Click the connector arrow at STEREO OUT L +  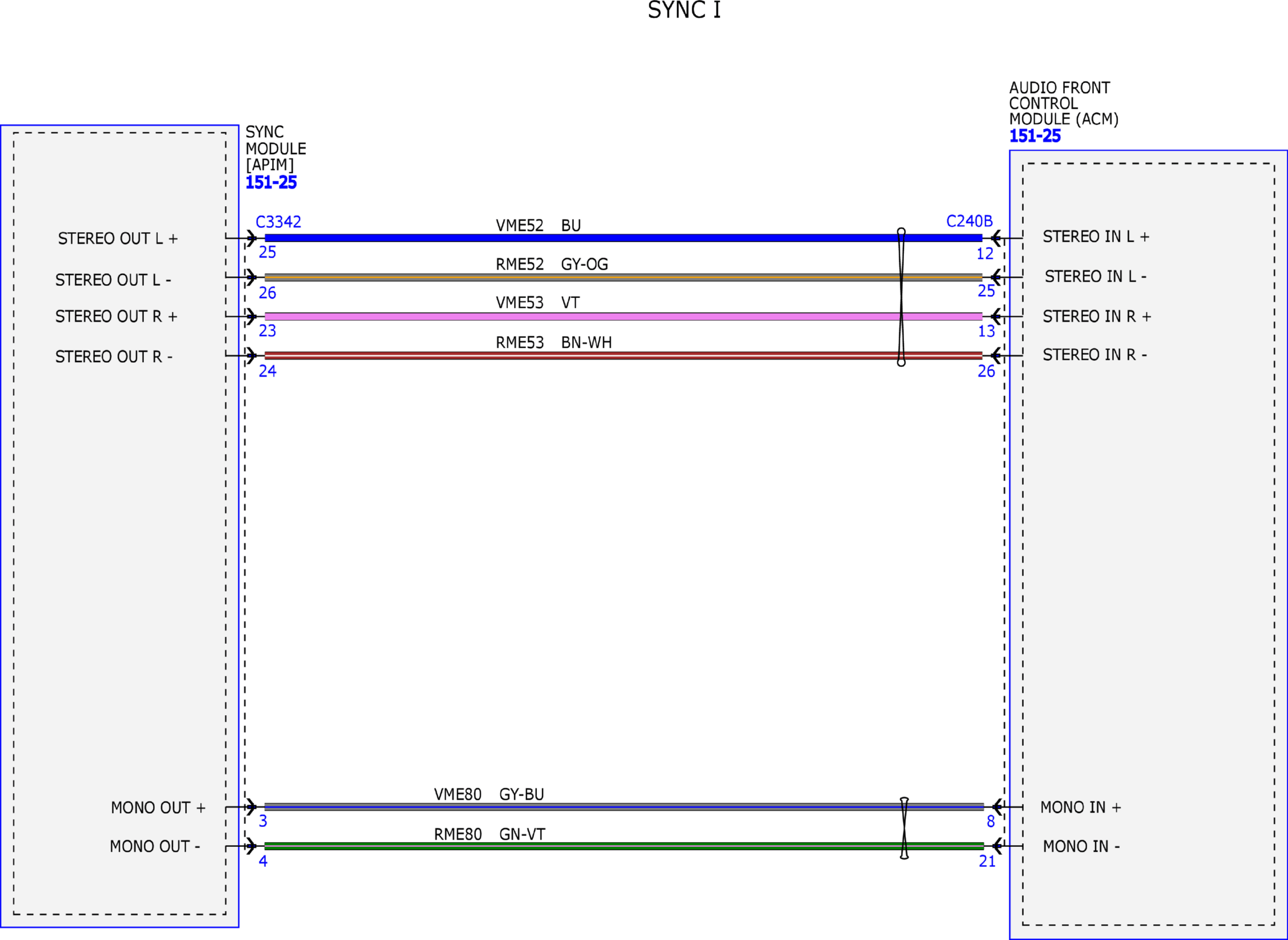point(251,238)
